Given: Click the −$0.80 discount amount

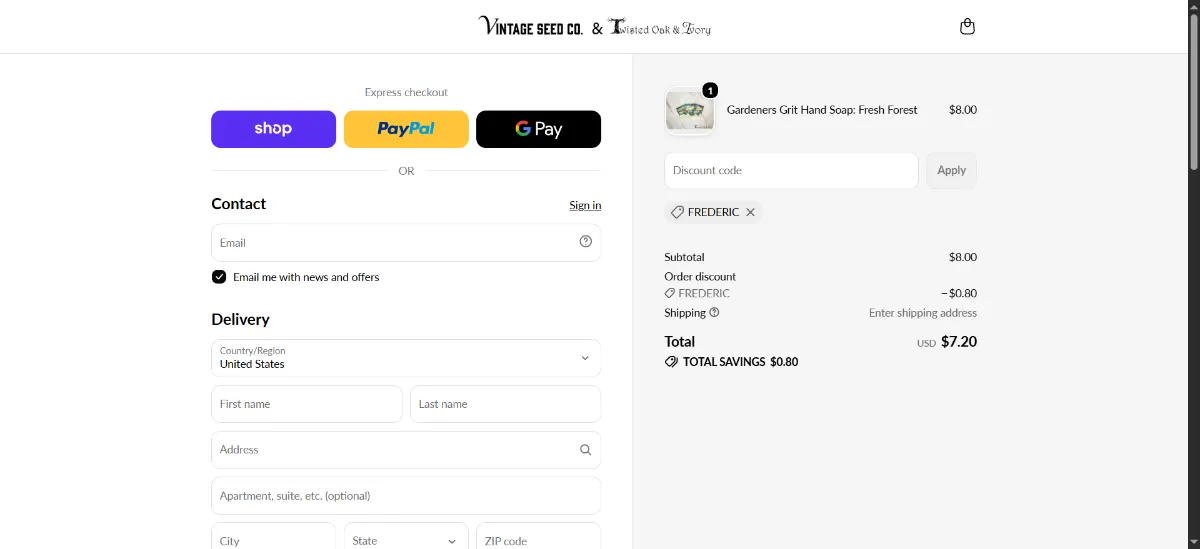Looking at the screenshot, I should coord(959,294).
